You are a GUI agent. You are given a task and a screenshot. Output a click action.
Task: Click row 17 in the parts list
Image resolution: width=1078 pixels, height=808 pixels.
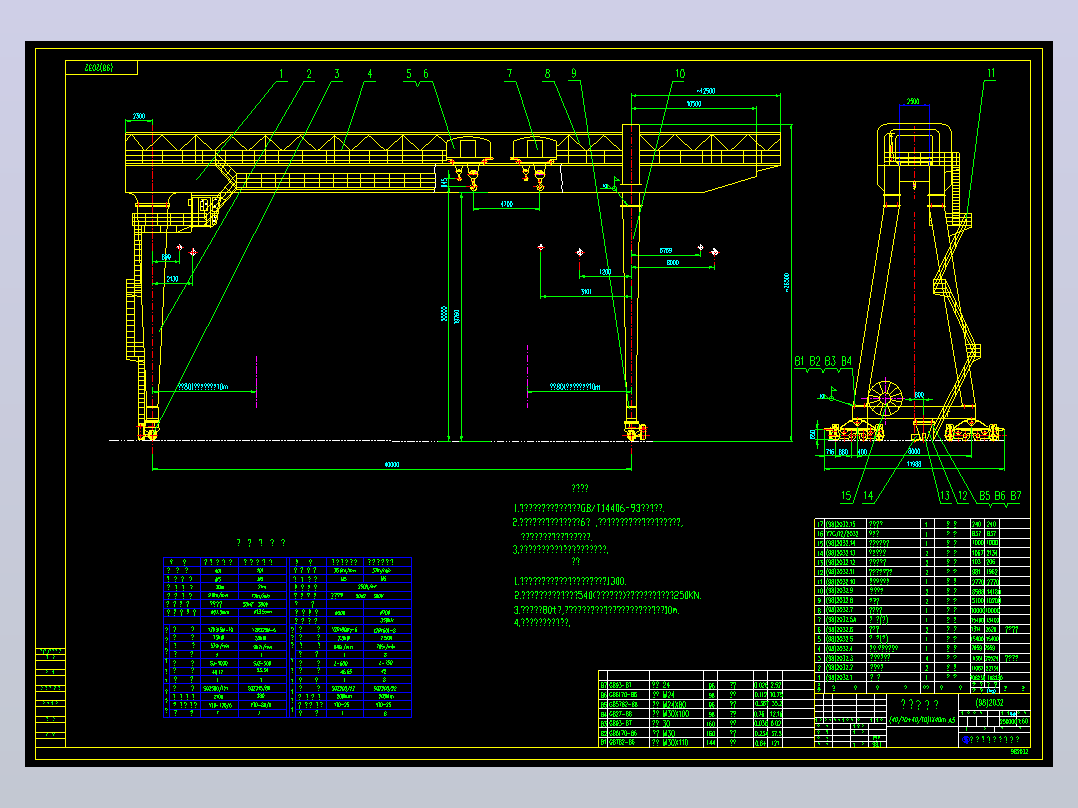pos(922,524)
